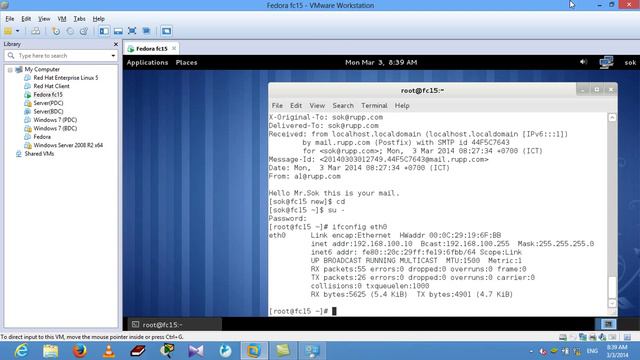Close the Library panel
Image resolution: width=640 pixels, height=360 pixels.
pos(116,44)
